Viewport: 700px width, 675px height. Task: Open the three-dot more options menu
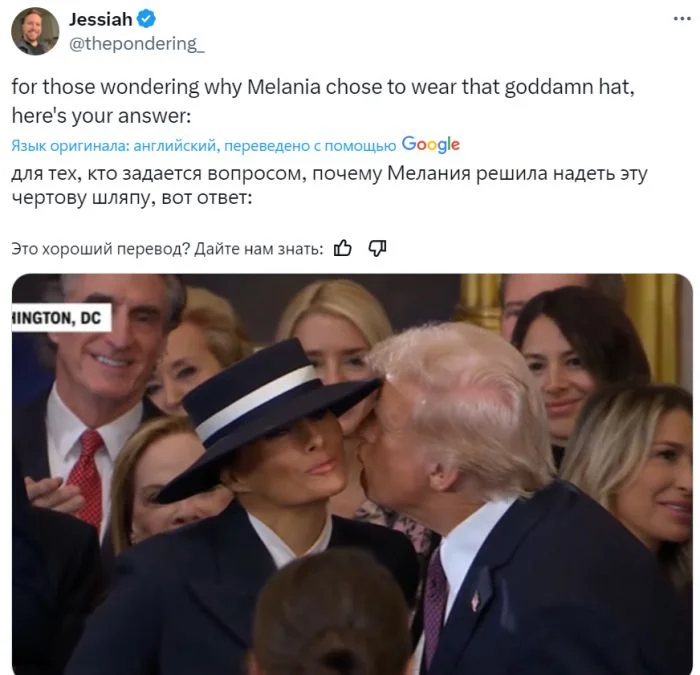pyautogui.click(x=682, y=18)
